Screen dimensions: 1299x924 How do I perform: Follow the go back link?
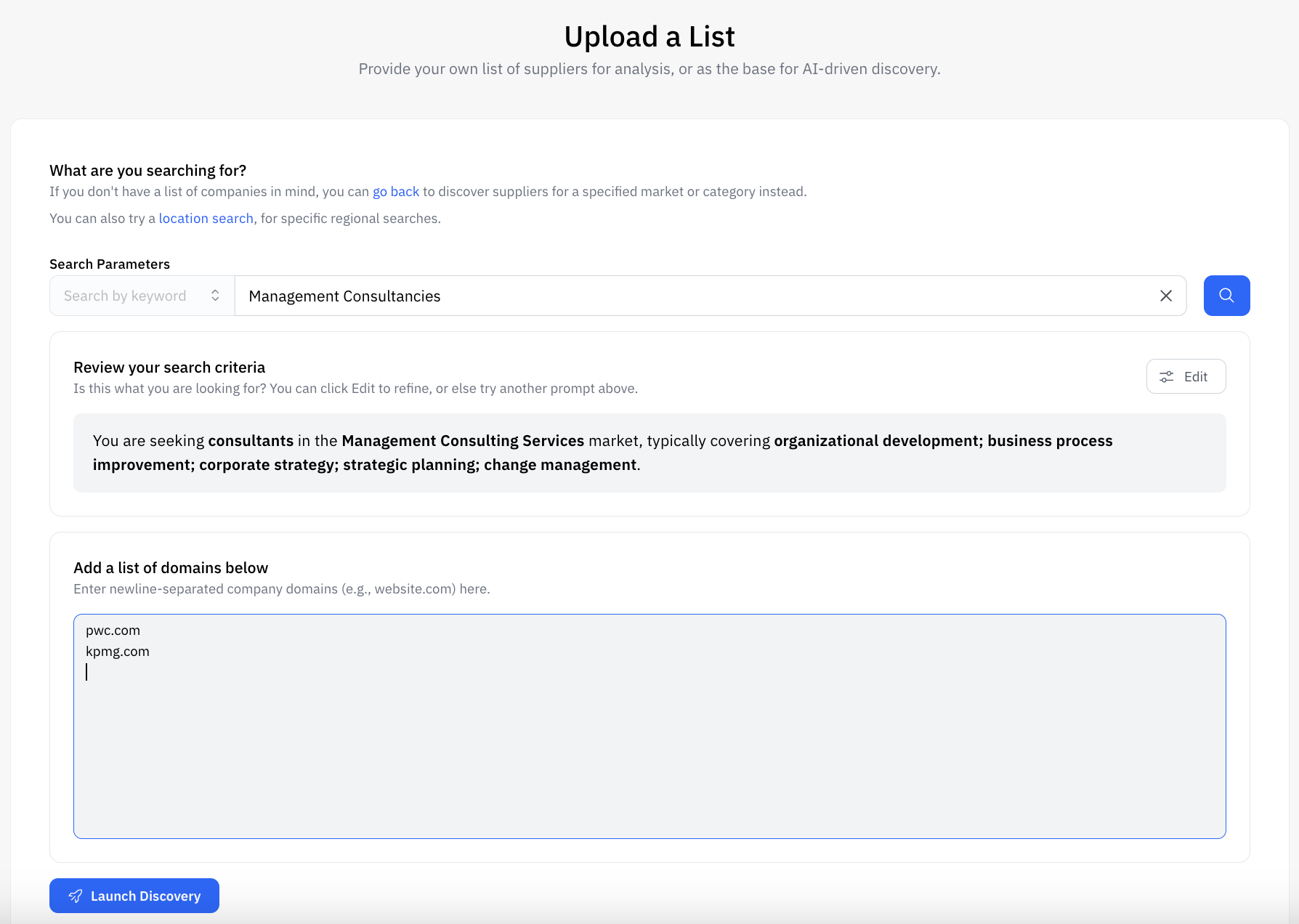(x=396, y=191)
